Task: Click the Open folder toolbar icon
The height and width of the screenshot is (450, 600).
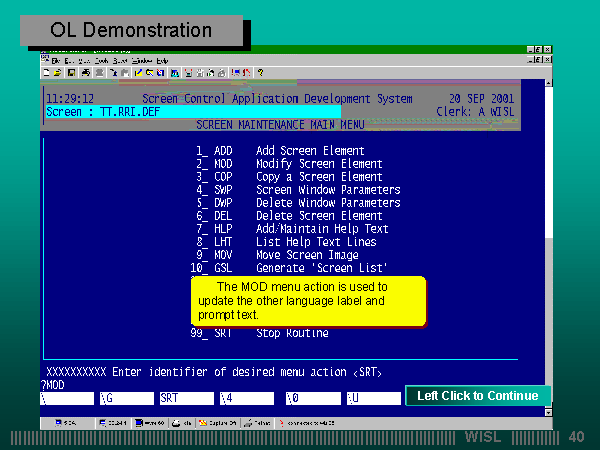Action: [58, 73]
